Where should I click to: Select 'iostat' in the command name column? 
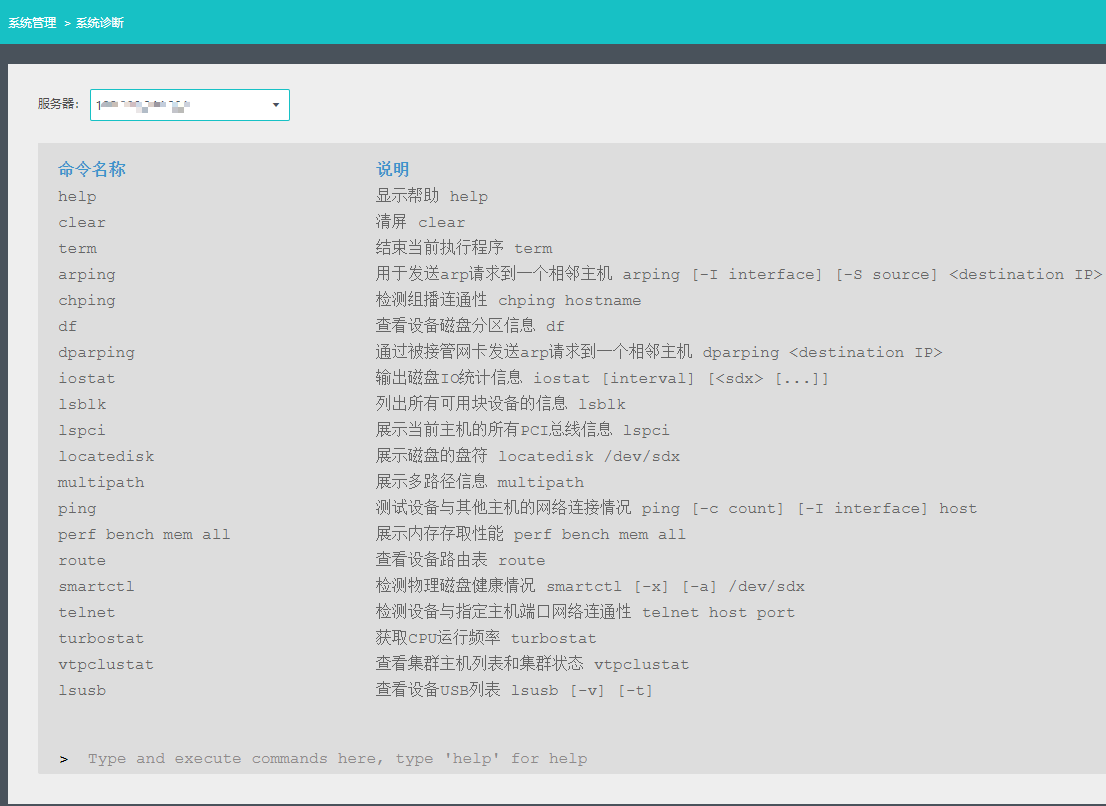click(x=87, y=379)
